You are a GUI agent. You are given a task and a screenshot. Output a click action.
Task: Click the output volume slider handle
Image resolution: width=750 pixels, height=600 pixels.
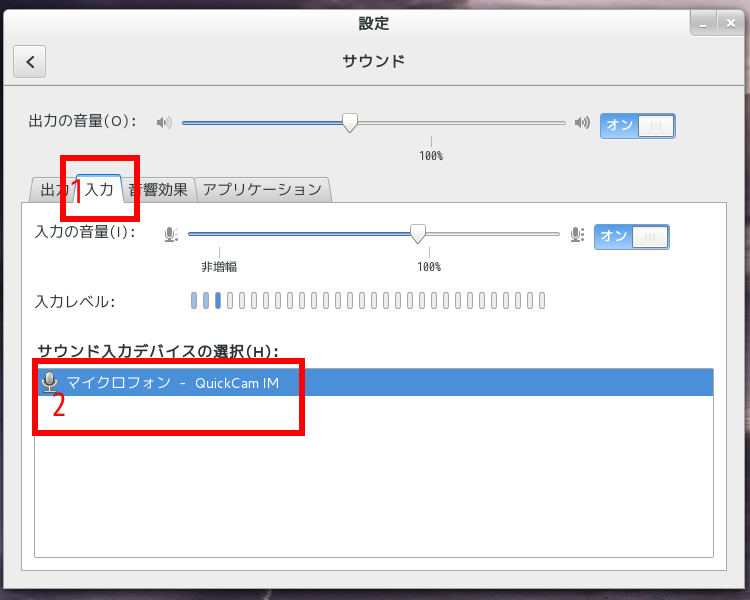(x=349, y=122)
